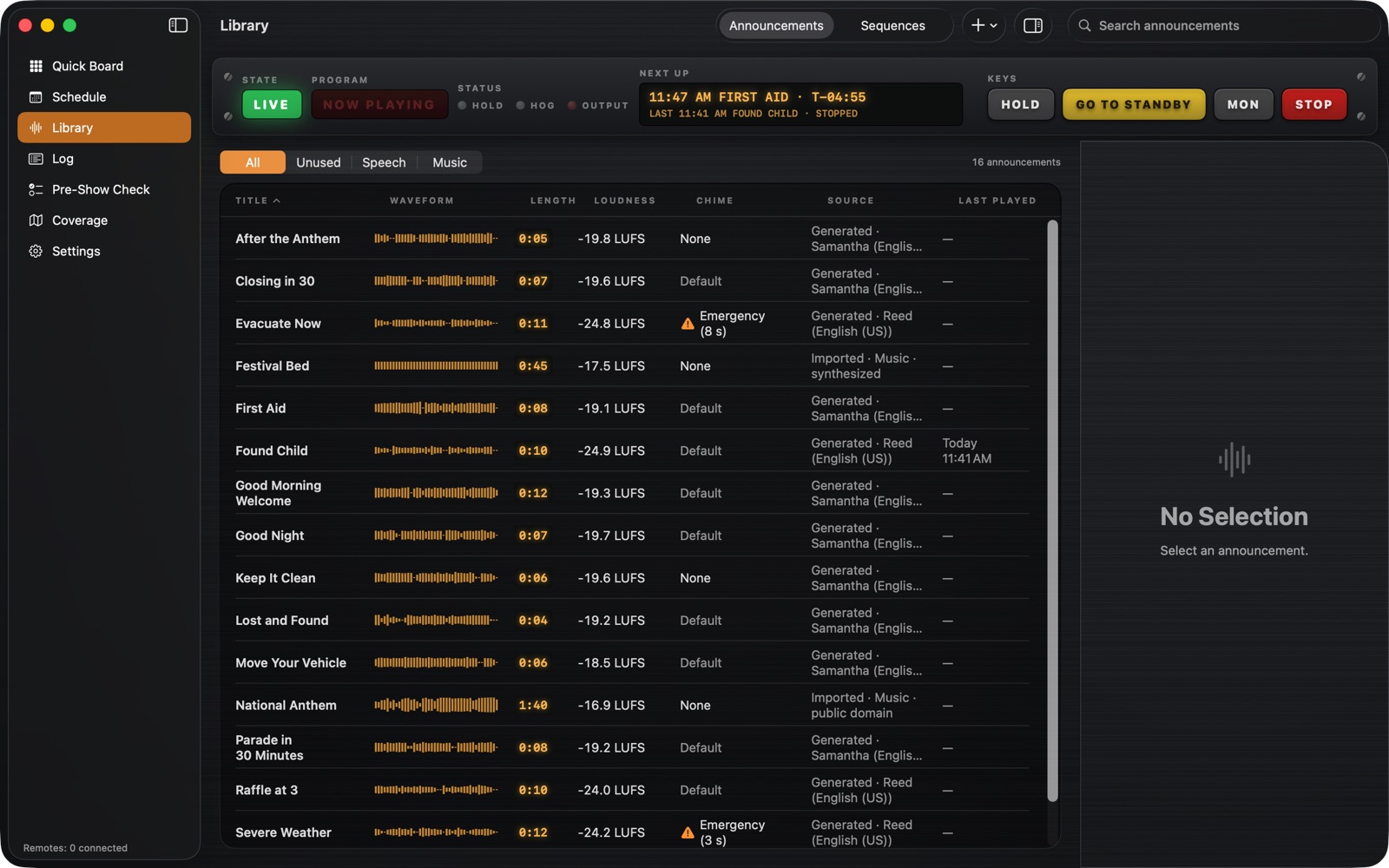1389x868 pixels.
Task: Click the Next Up display panel
Action: tap(800, 104)
